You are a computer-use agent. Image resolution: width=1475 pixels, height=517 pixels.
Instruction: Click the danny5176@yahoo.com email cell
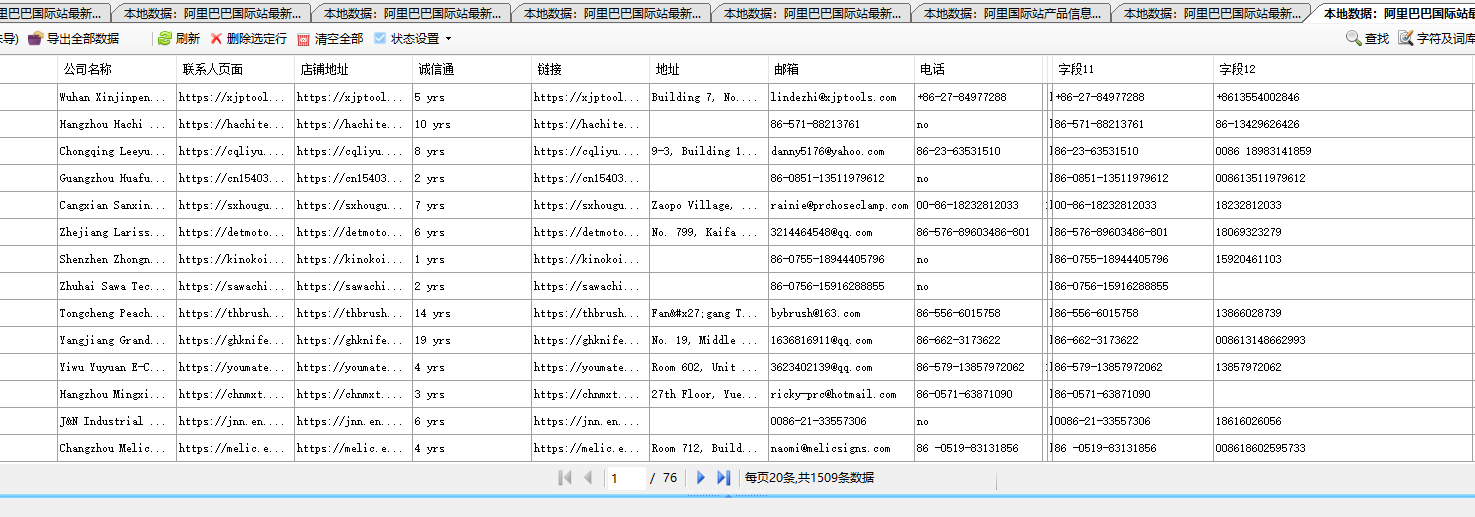click(x=841, y=152)
